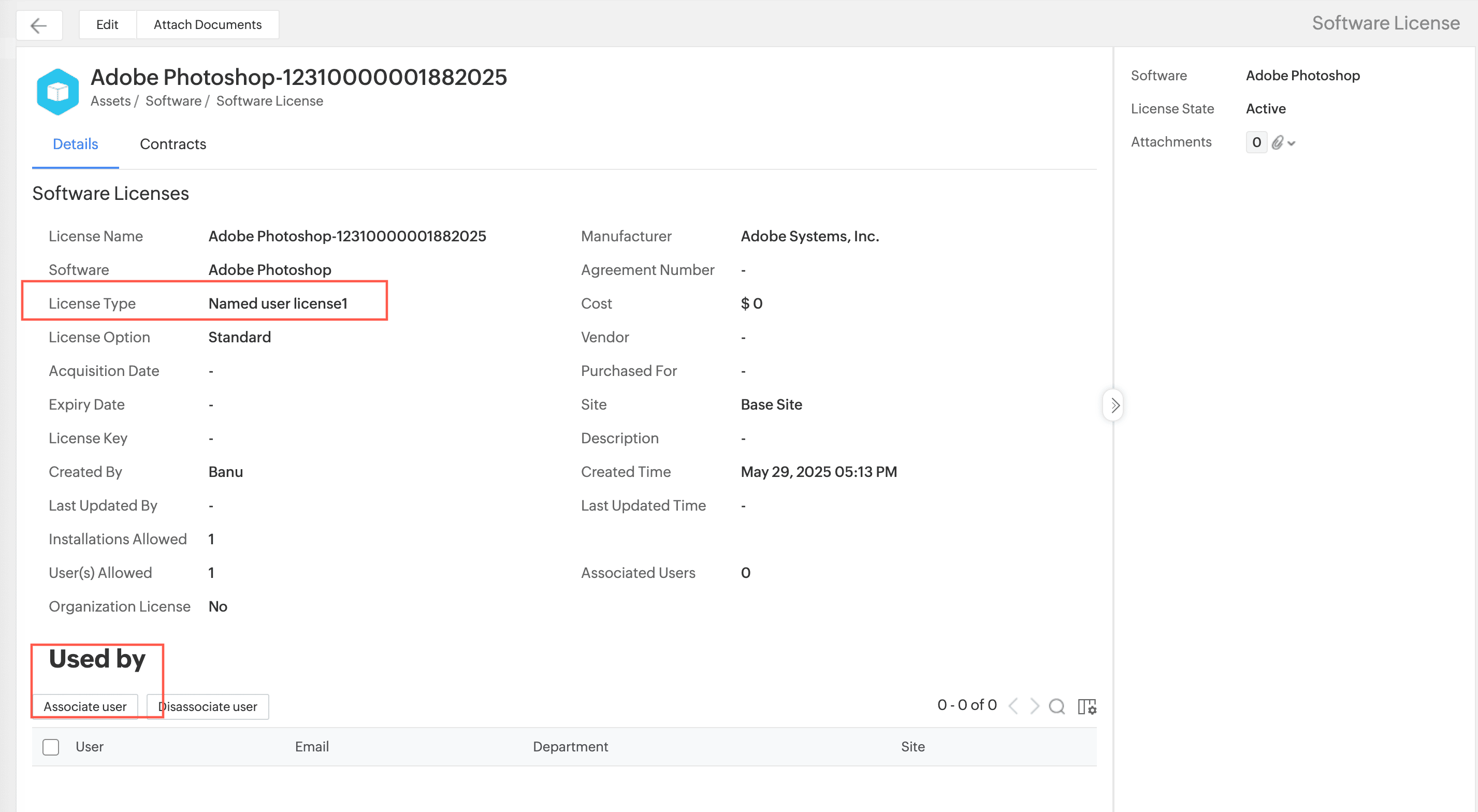
Task: Open column settings icon for users table
Action: click(x=1086, y=706)
